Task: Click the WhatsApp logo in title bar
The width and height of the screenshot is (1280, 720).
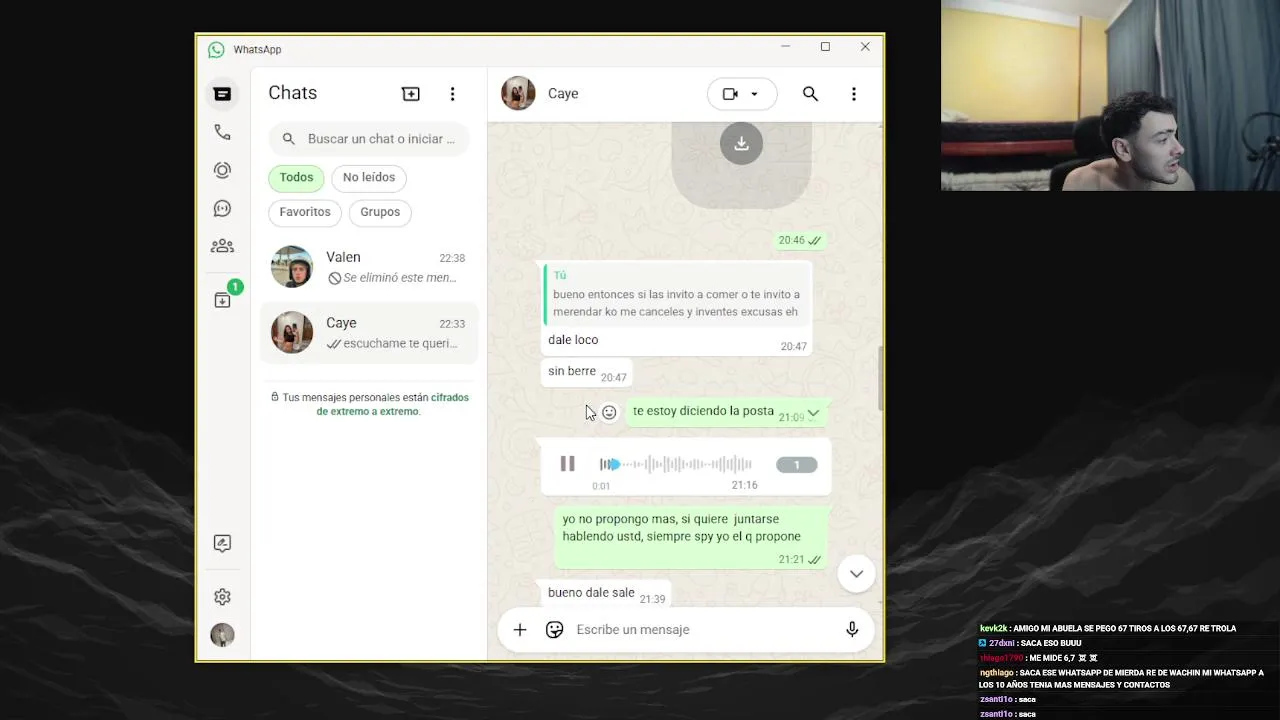Action: [216, 50]
